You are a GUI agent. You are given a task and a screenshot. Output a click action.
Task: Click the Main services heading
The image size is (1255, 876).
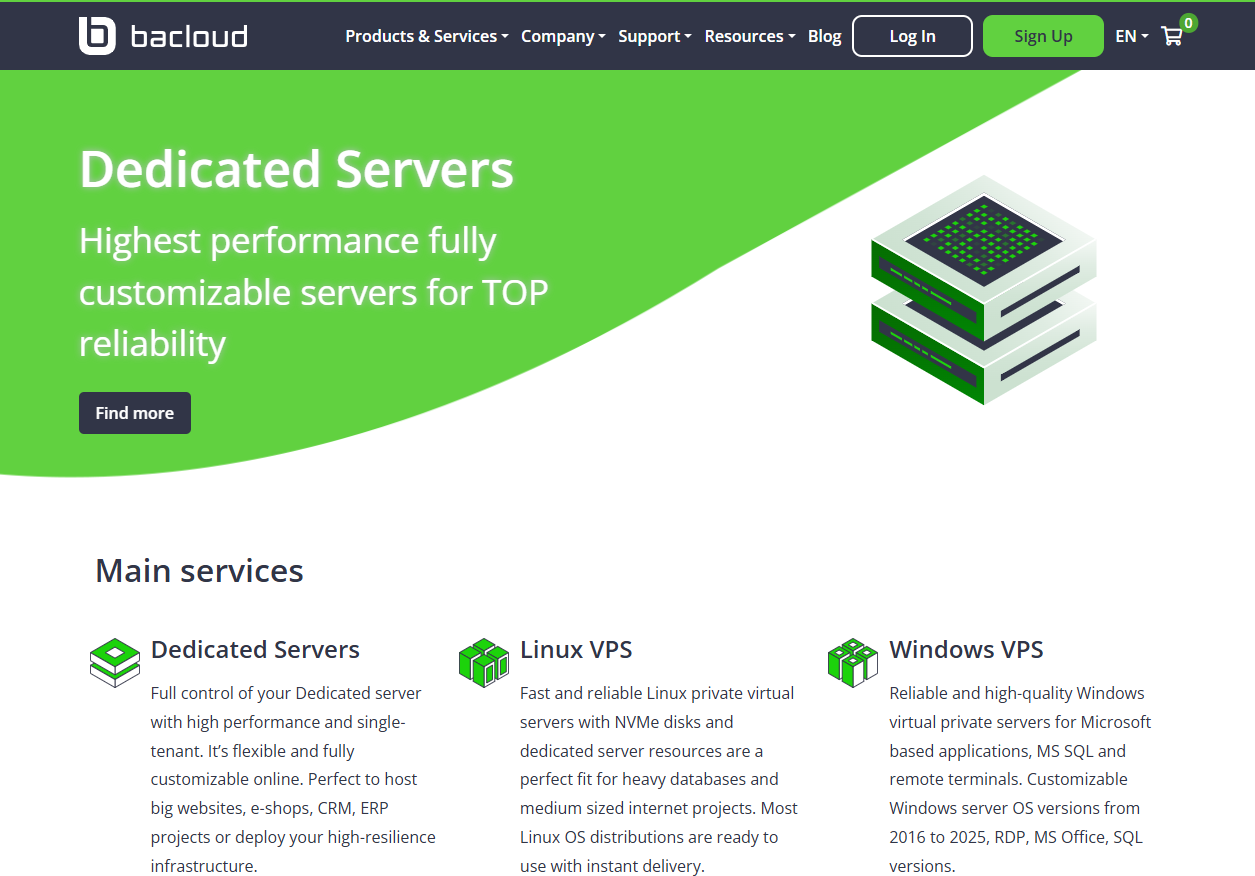199,571
